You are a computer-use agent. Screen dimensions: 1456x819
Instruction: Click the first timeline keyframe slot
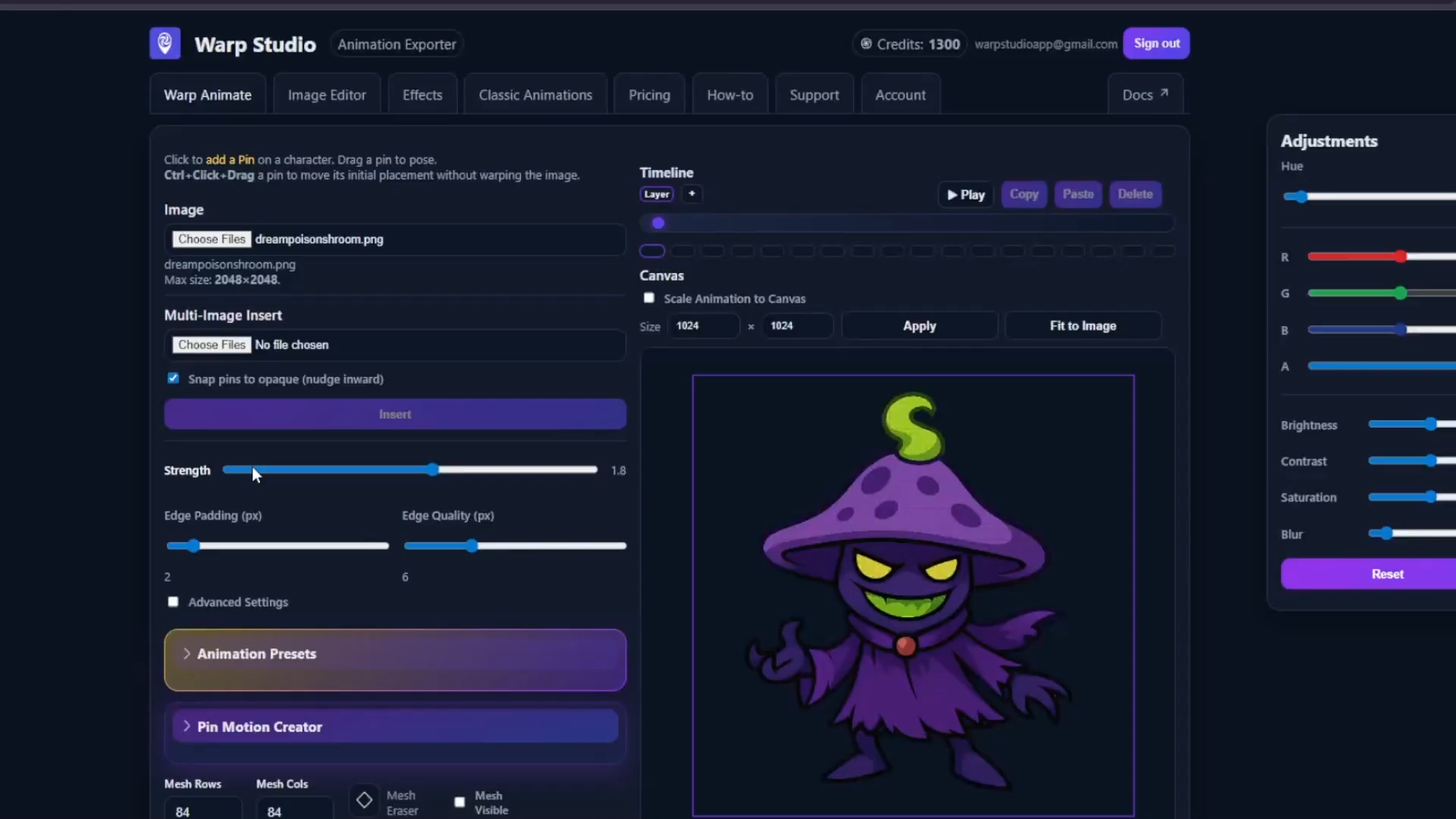[652, 251]
